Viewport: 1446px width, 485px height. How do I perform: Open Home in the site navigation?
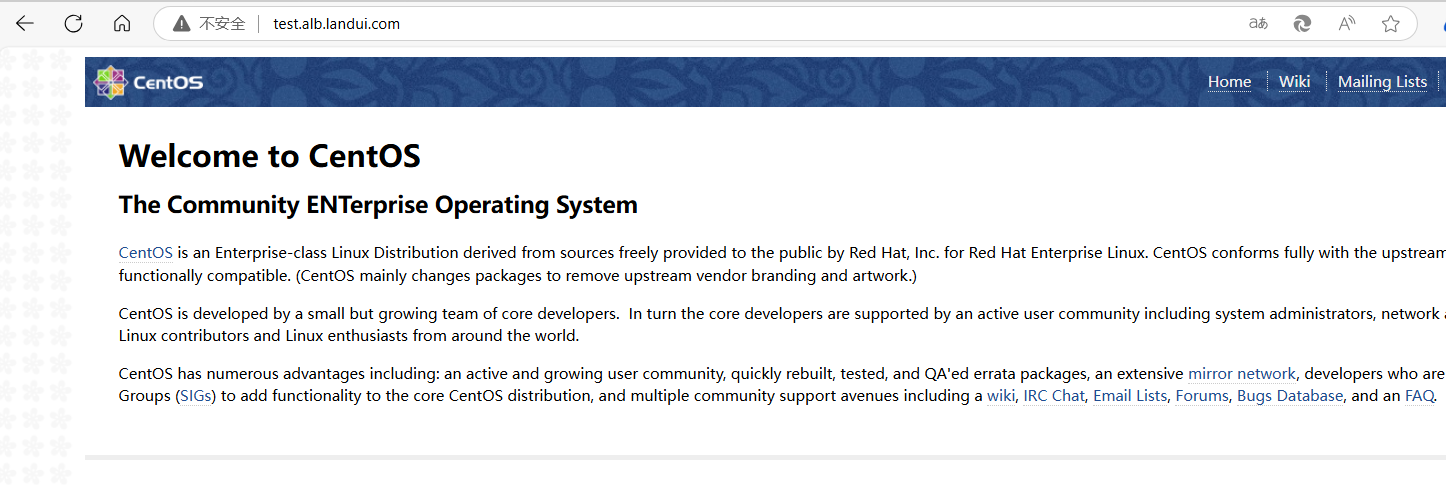(x=1229, y=82)
